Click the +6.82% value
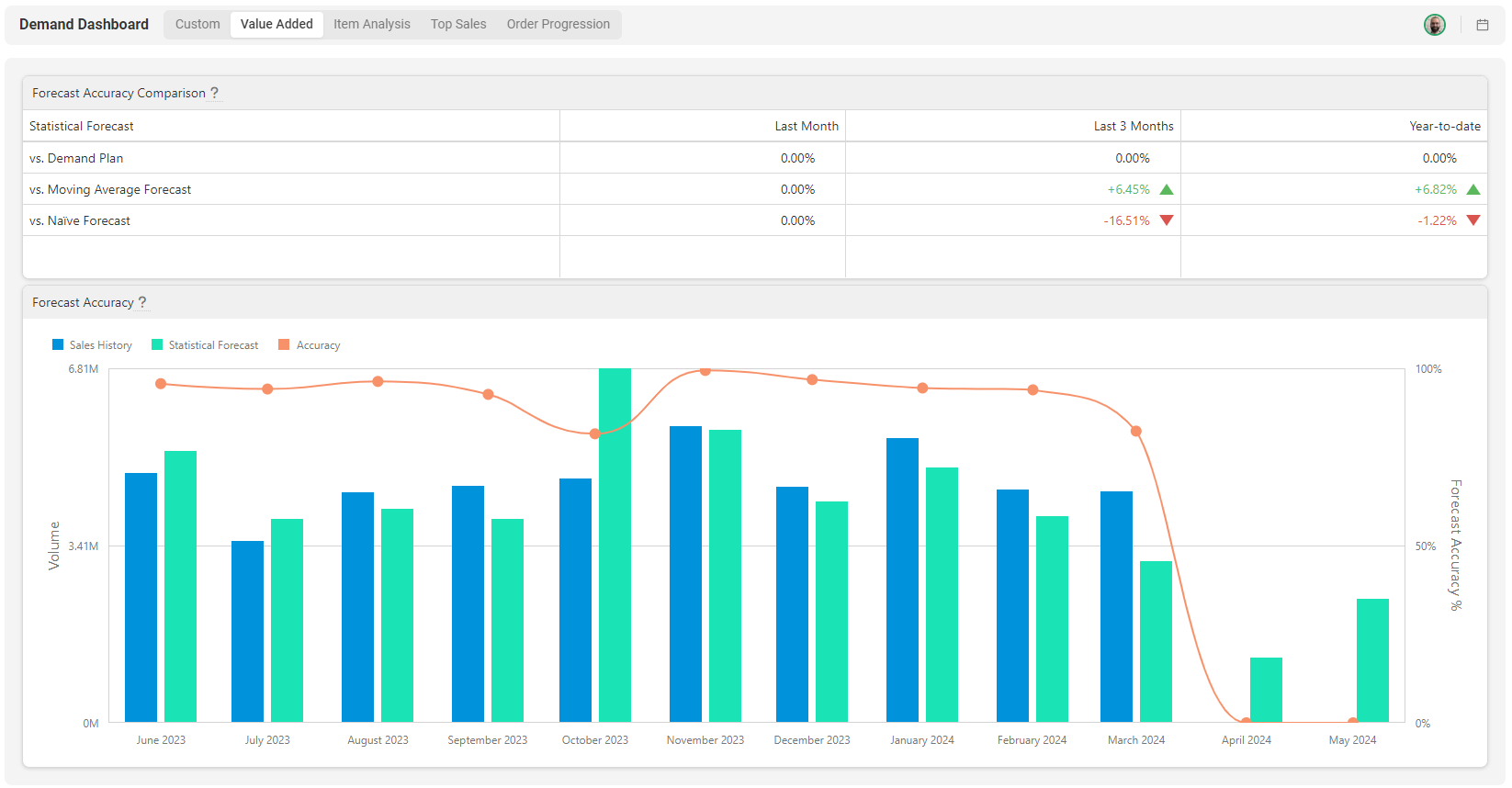Viewport: 1512px width, 788px height. tap(1436, 189)
